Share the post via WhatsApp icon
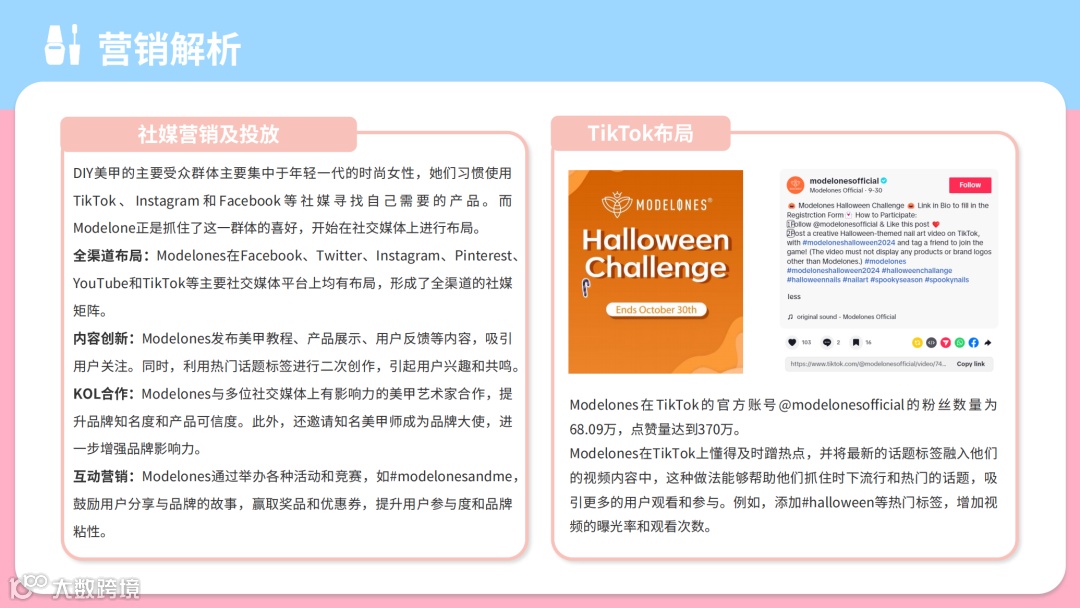Image resolution: width=1080 pixels, height=608 pixels. click(x=959, y=342)
